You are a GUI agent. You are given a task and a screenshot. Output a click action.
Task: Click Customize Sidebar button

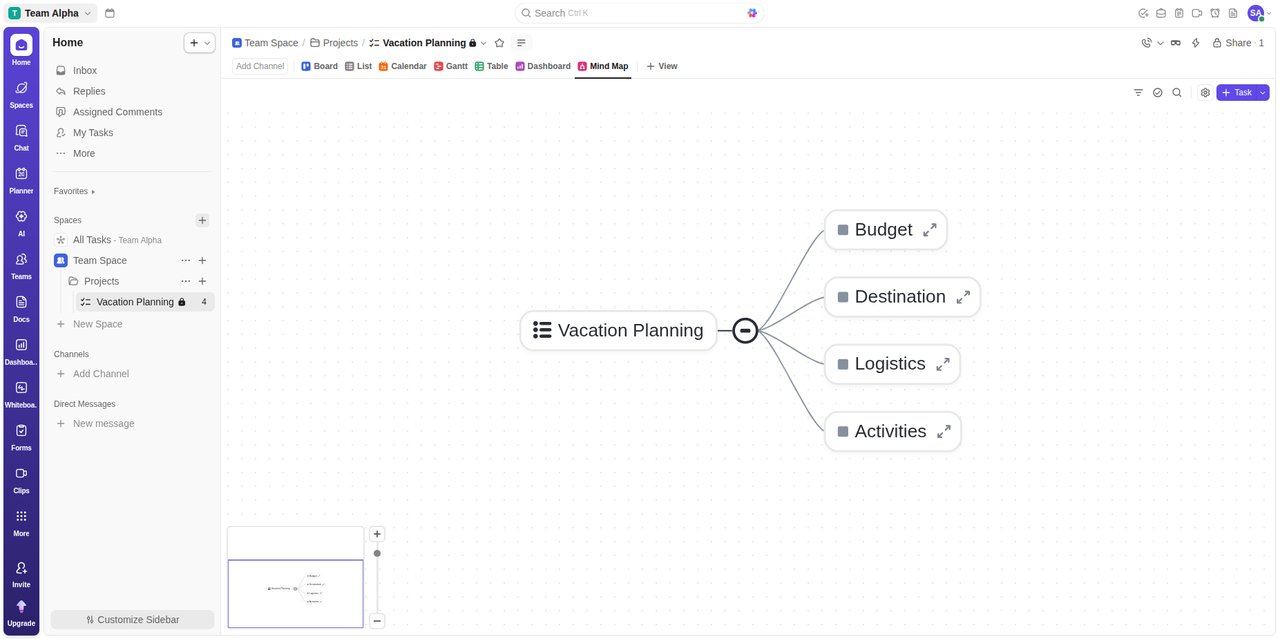[x=133, y=619]
